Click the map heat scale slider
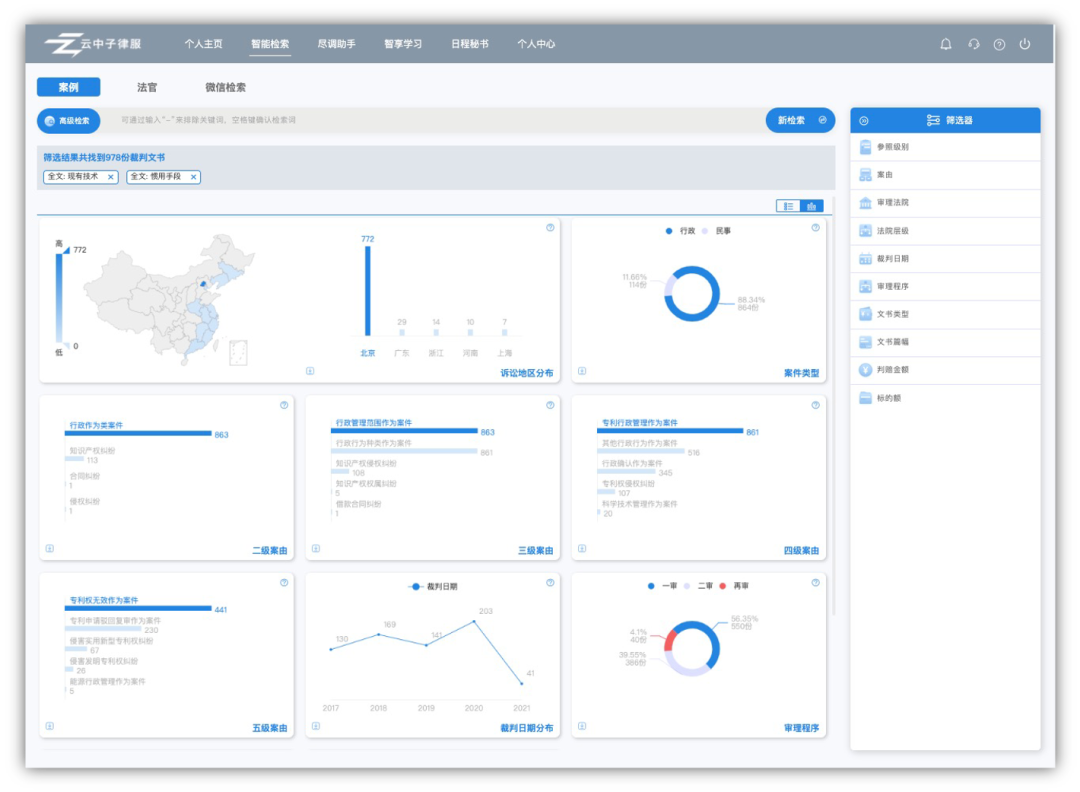The width and height of the screenshot is (1080, 792). click(x=59, y=297)
